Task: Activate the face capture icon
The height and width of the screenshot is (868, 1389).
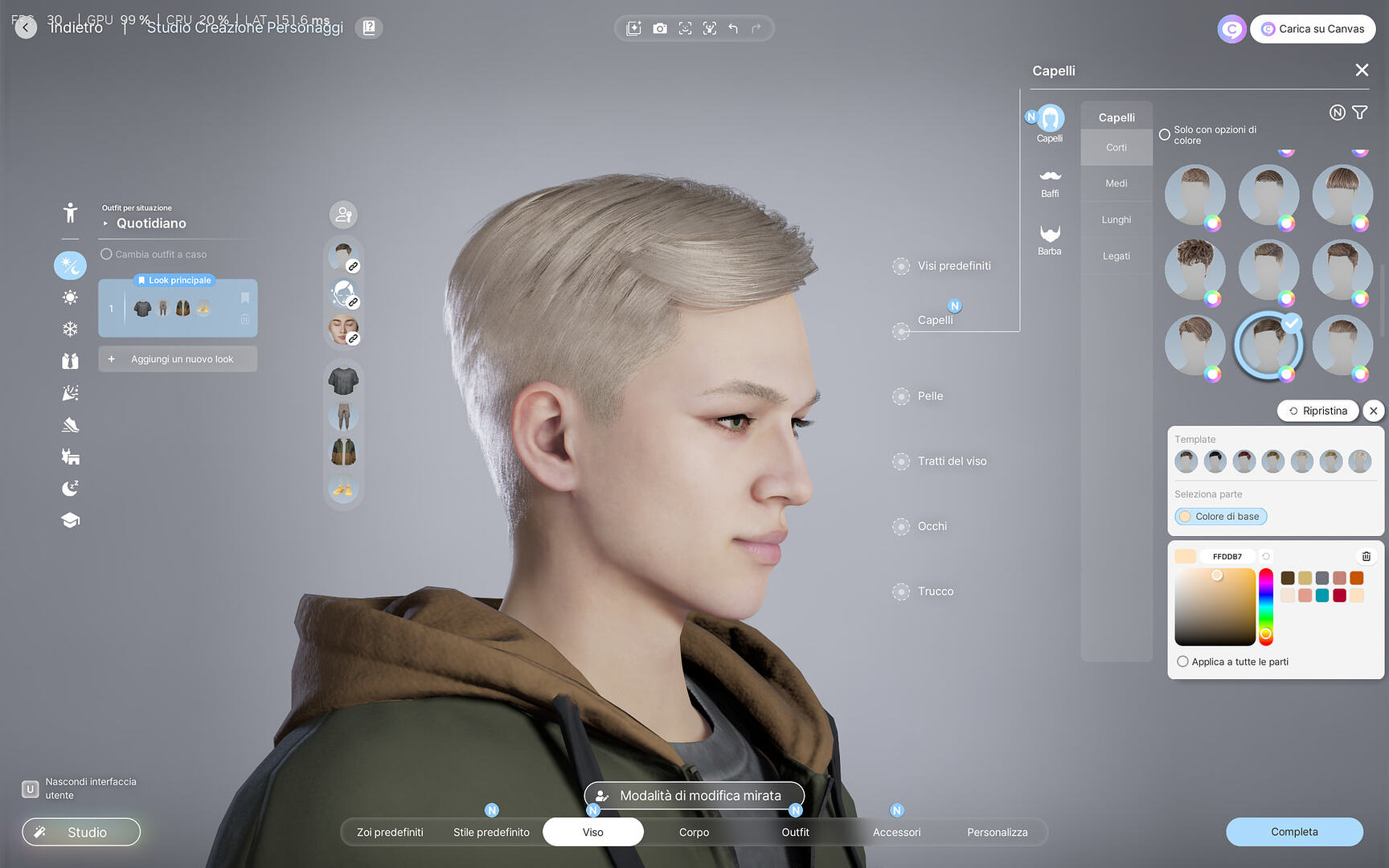Action: [x=685, y=29]
